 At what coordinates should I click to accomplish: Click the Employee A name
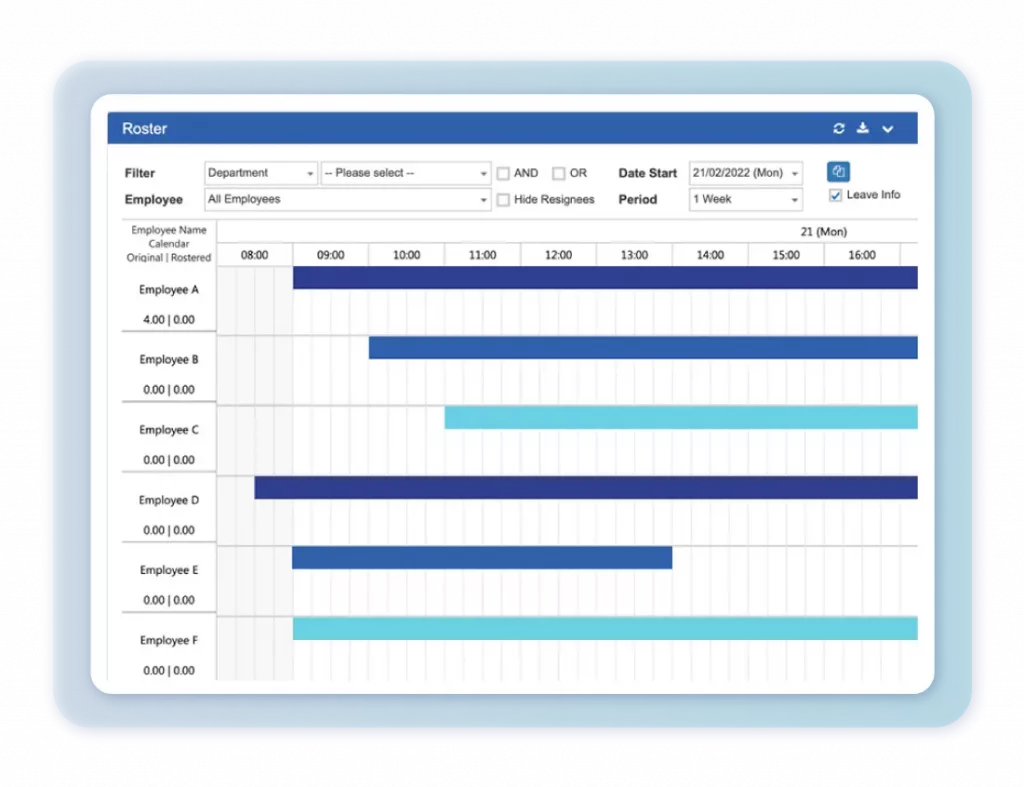pyautogui.click(x=168, y=289)
